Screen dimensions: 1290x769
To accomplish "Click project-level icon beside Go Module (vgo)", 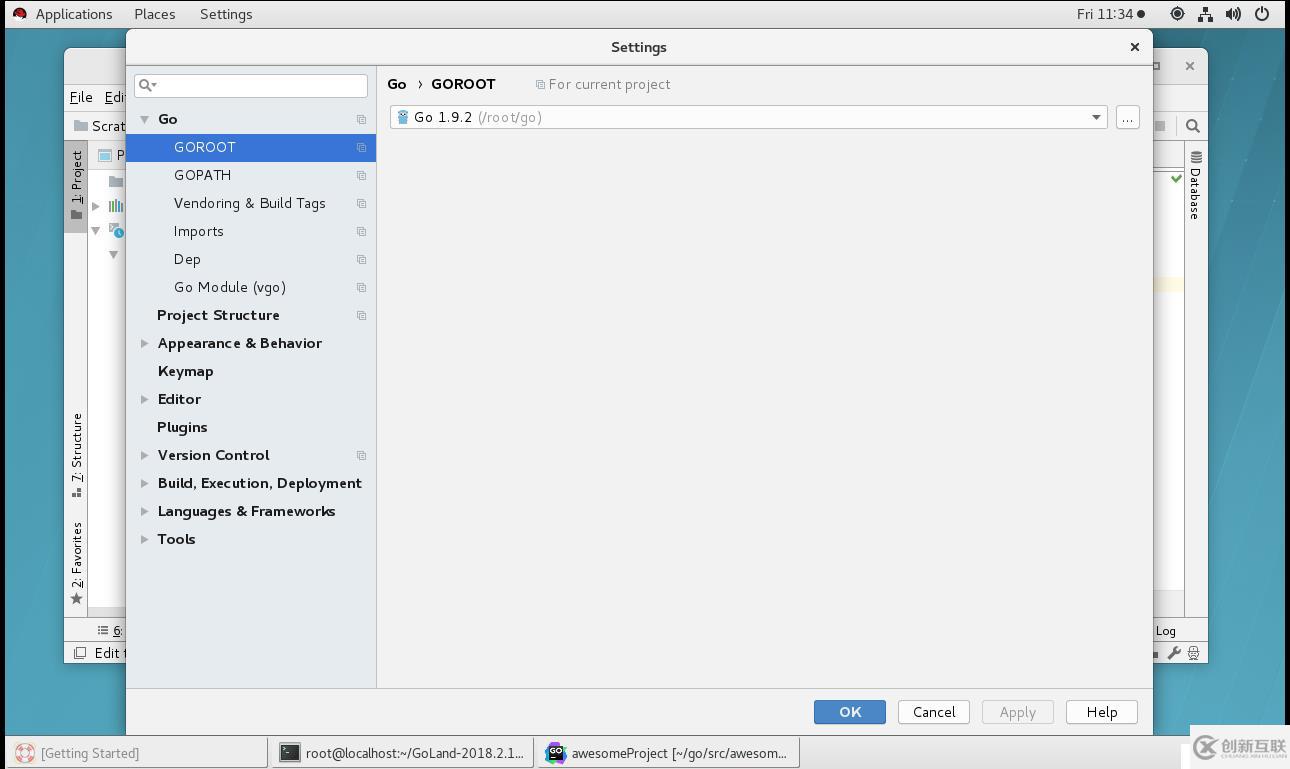I will tap(361, 287).
